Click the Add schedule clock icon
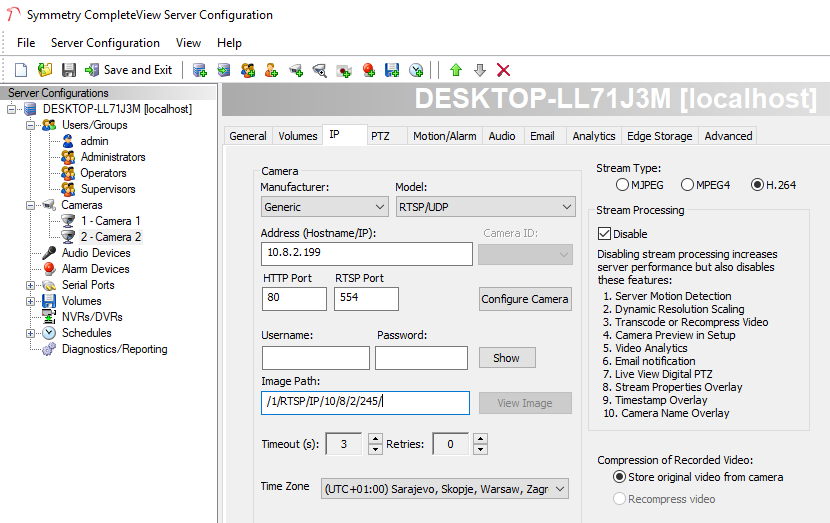 tap(416, 70)
